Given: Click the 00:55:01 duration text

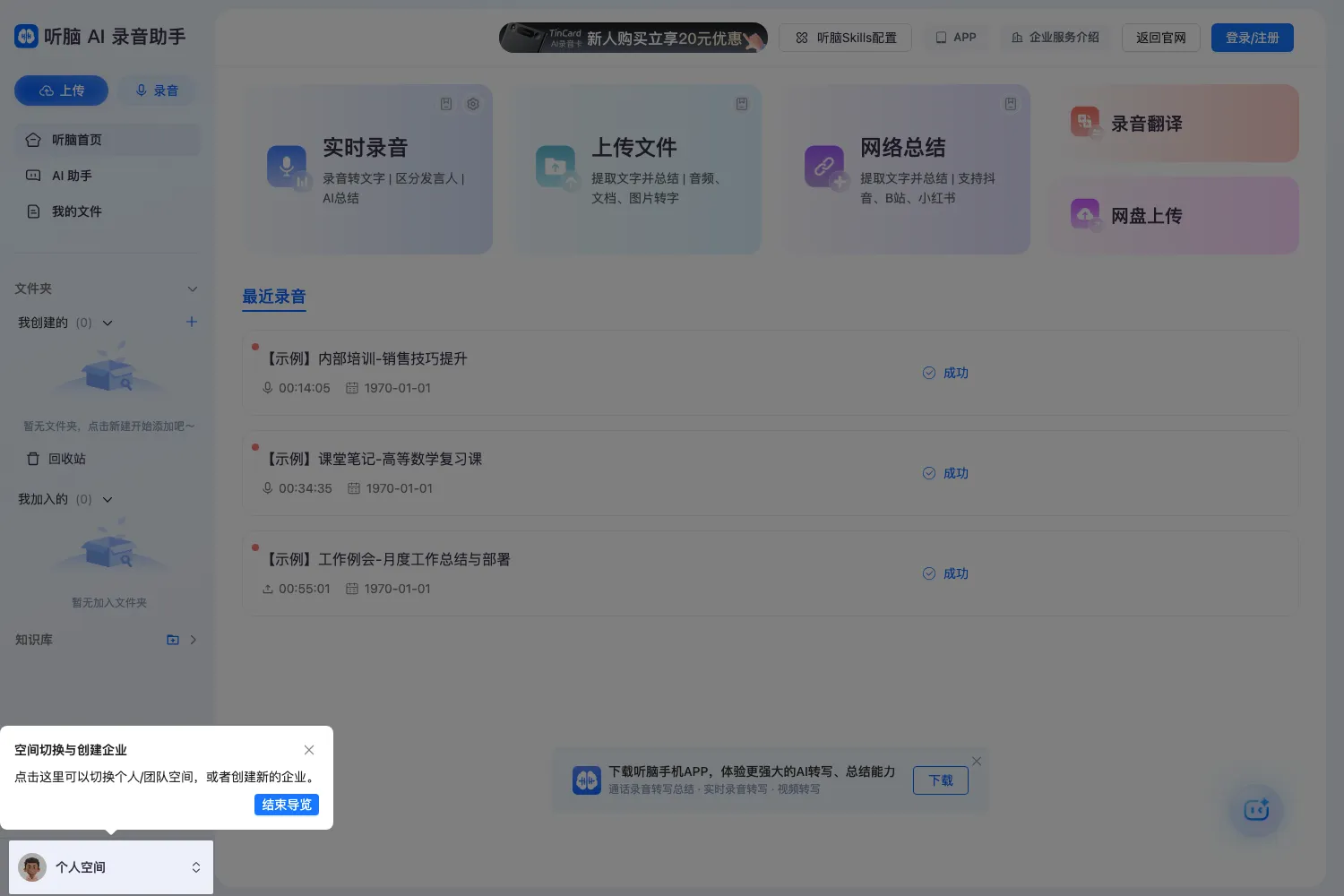Looking at the screenshot, I should [x=305, y=589].
